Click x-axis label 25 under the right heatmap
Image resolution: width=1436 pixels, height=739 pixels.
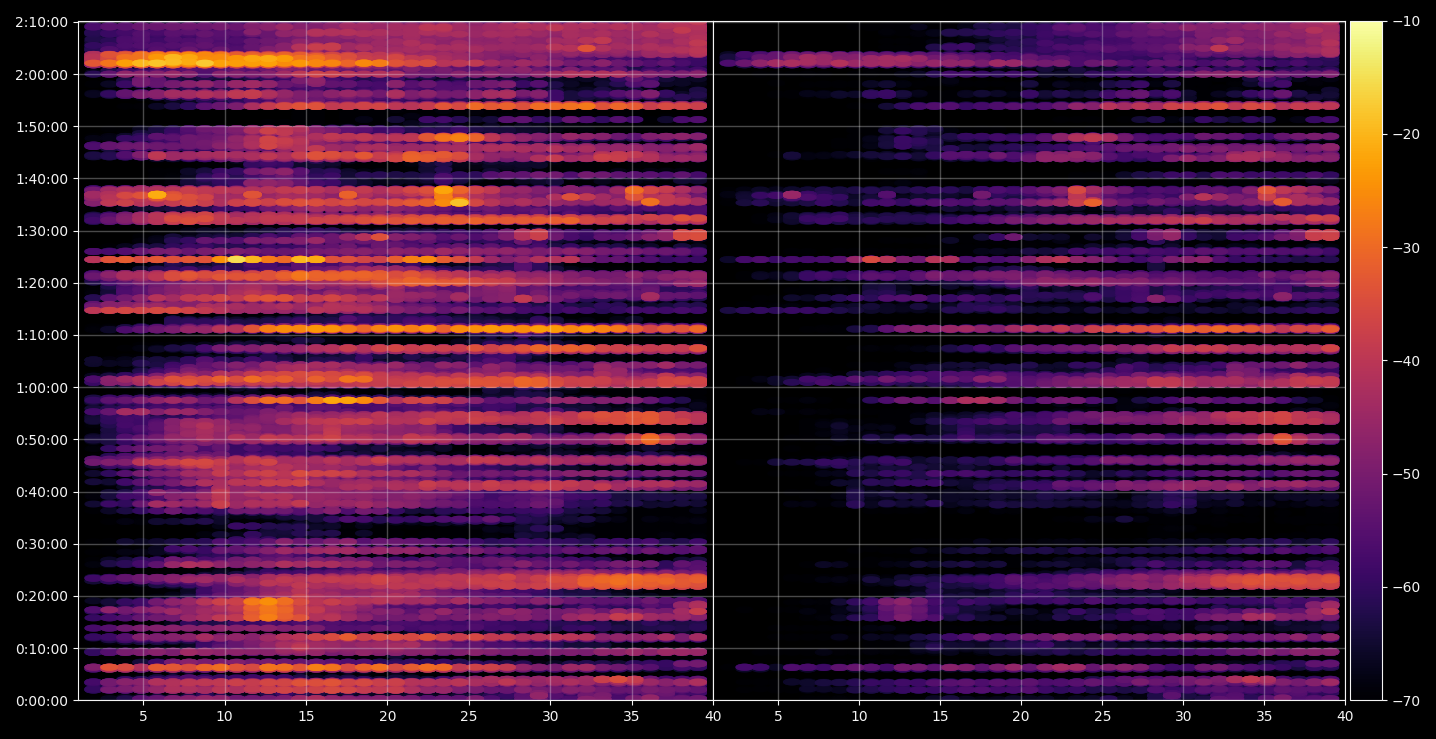click(1102, 716)
